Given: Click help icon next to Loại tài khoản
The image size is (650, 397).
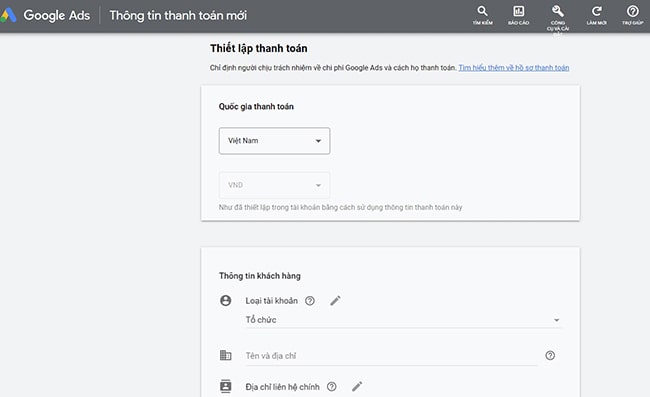Looking at the screenshot, I should [310, 301].
